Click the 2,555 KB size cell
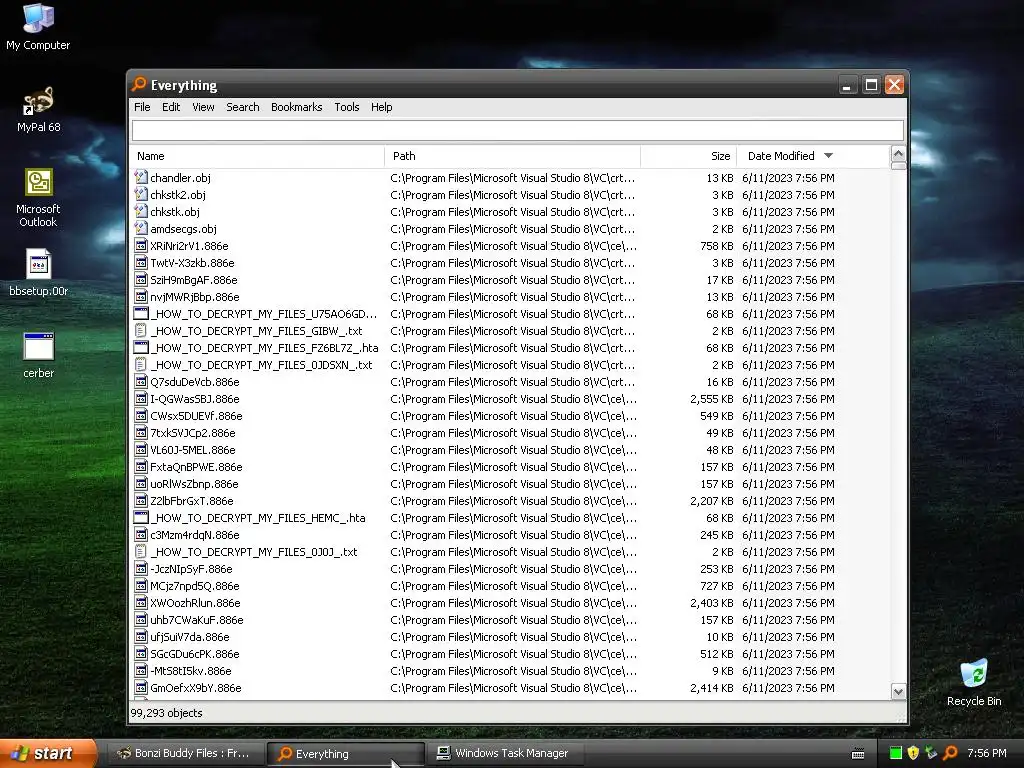The image size is (1024, 768). (x=712, y=399)
